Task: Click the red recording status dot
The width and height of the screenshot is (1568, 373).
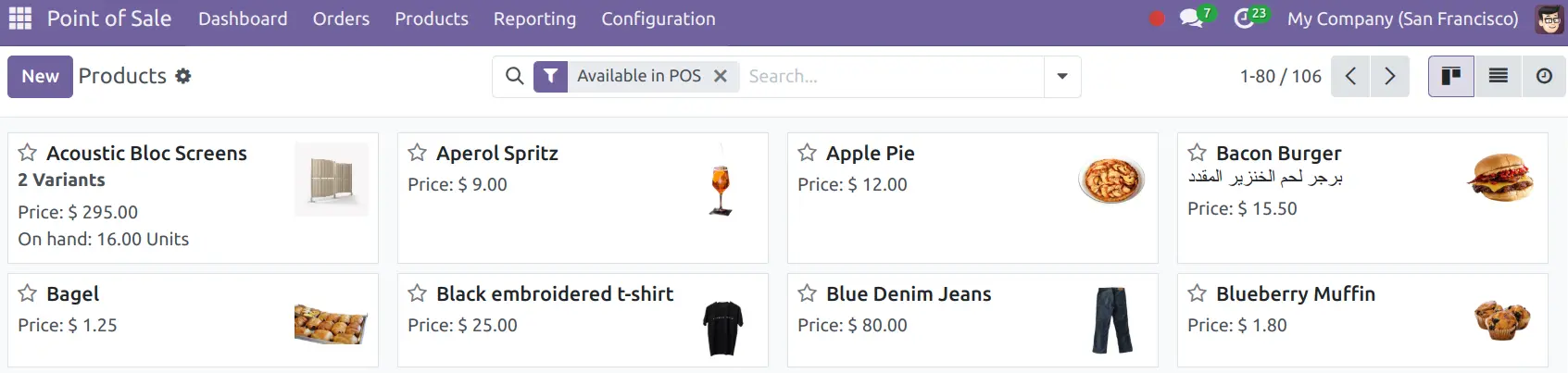Action: (1157, 19)
